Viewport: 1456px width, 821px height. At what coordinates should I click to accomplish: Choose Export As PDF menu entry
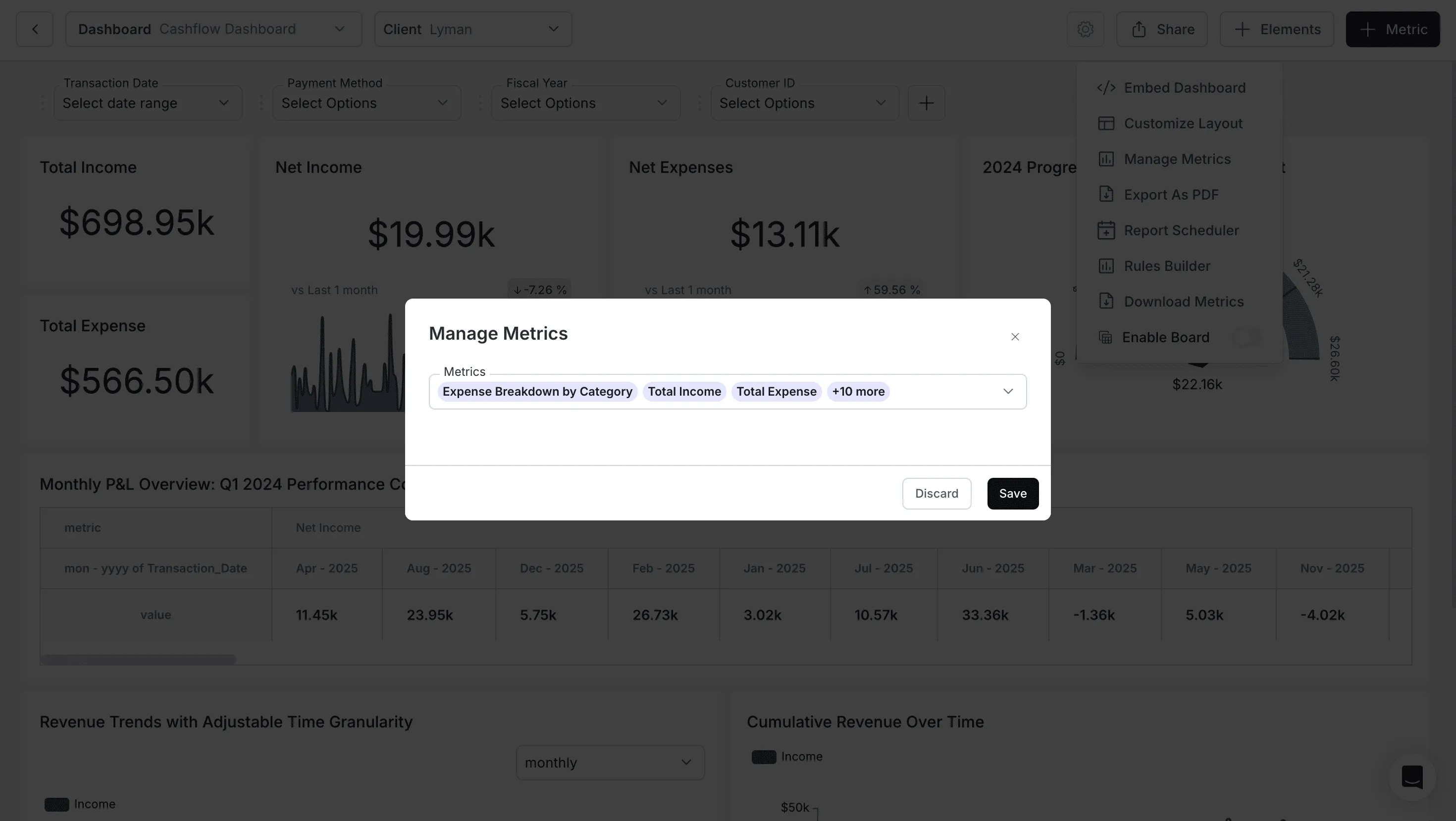point(1179,195)
